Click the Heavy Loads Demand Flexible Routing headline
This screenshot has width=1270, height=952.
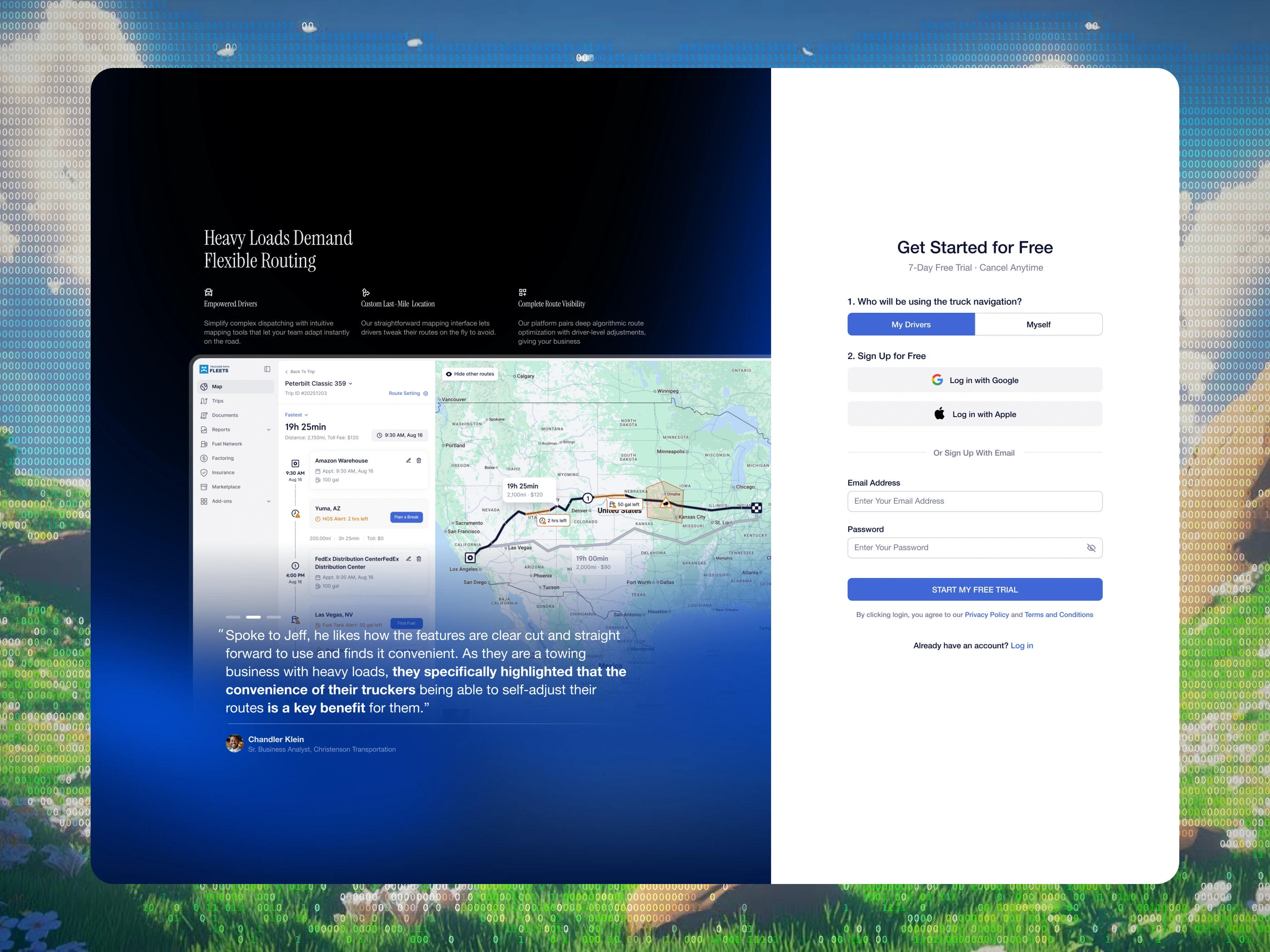pos(278,249)
